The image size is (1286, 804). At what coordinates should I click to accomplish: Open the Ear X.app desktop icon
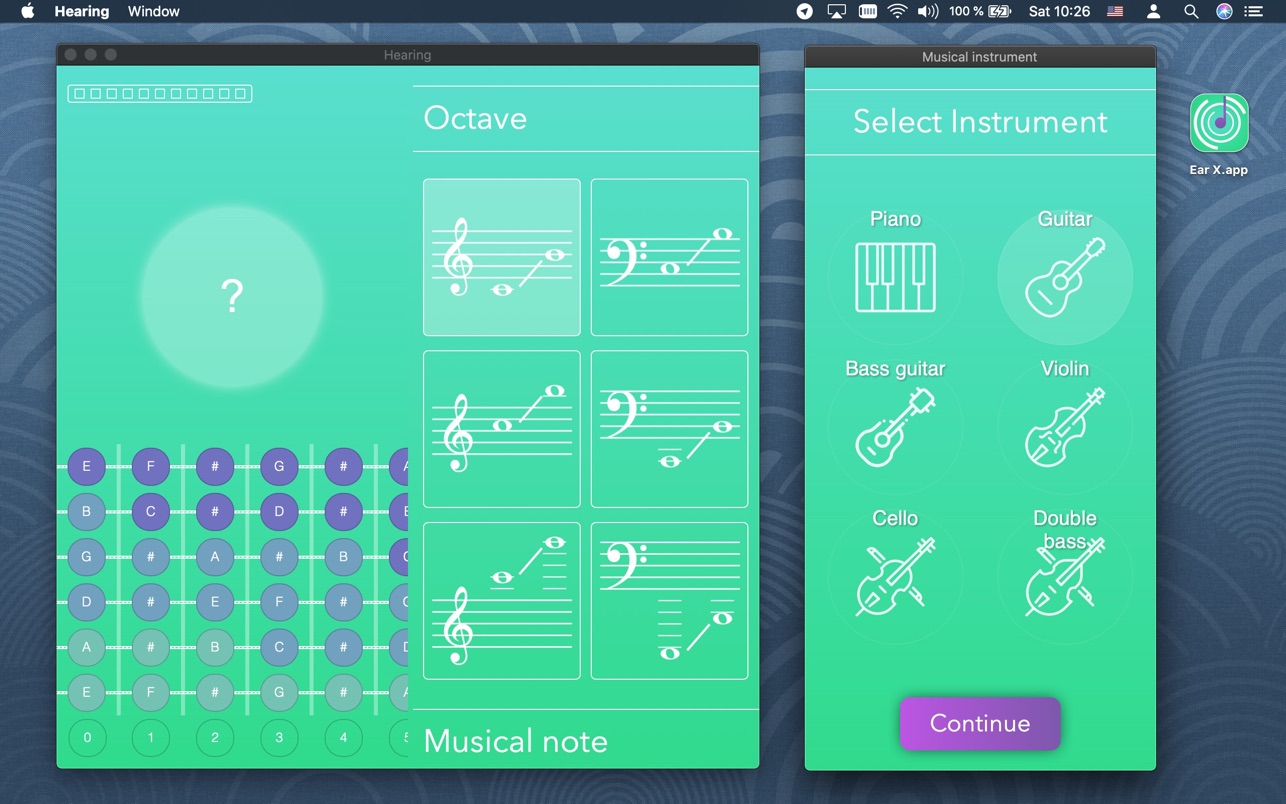1219,124
